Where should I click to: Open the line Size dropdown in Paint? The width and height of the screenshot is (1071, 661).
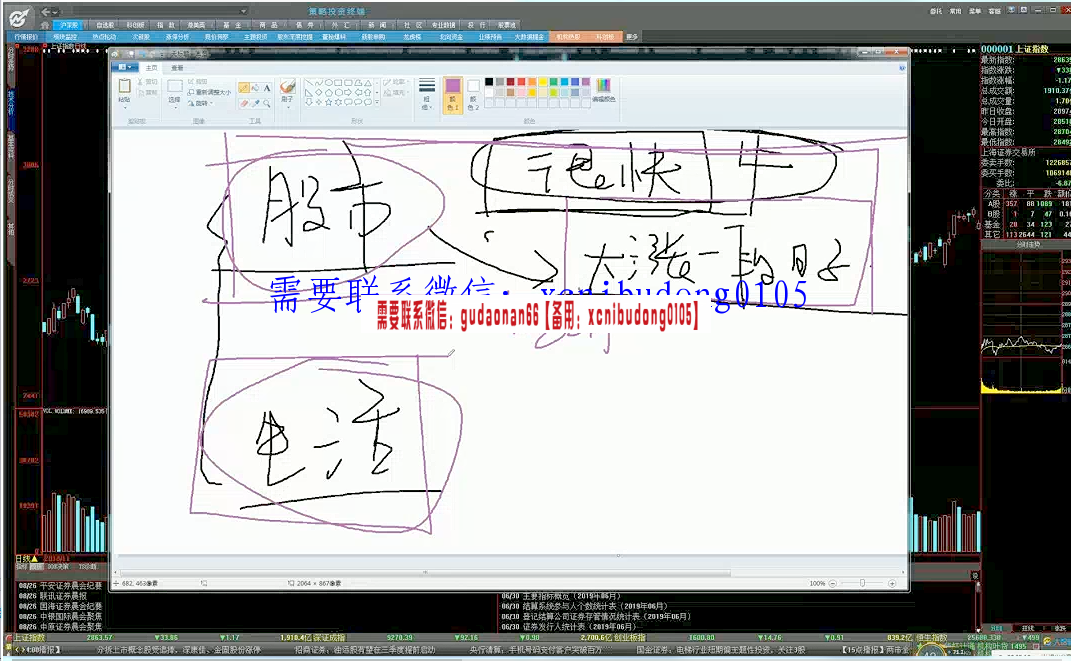[x=427, y=94]
